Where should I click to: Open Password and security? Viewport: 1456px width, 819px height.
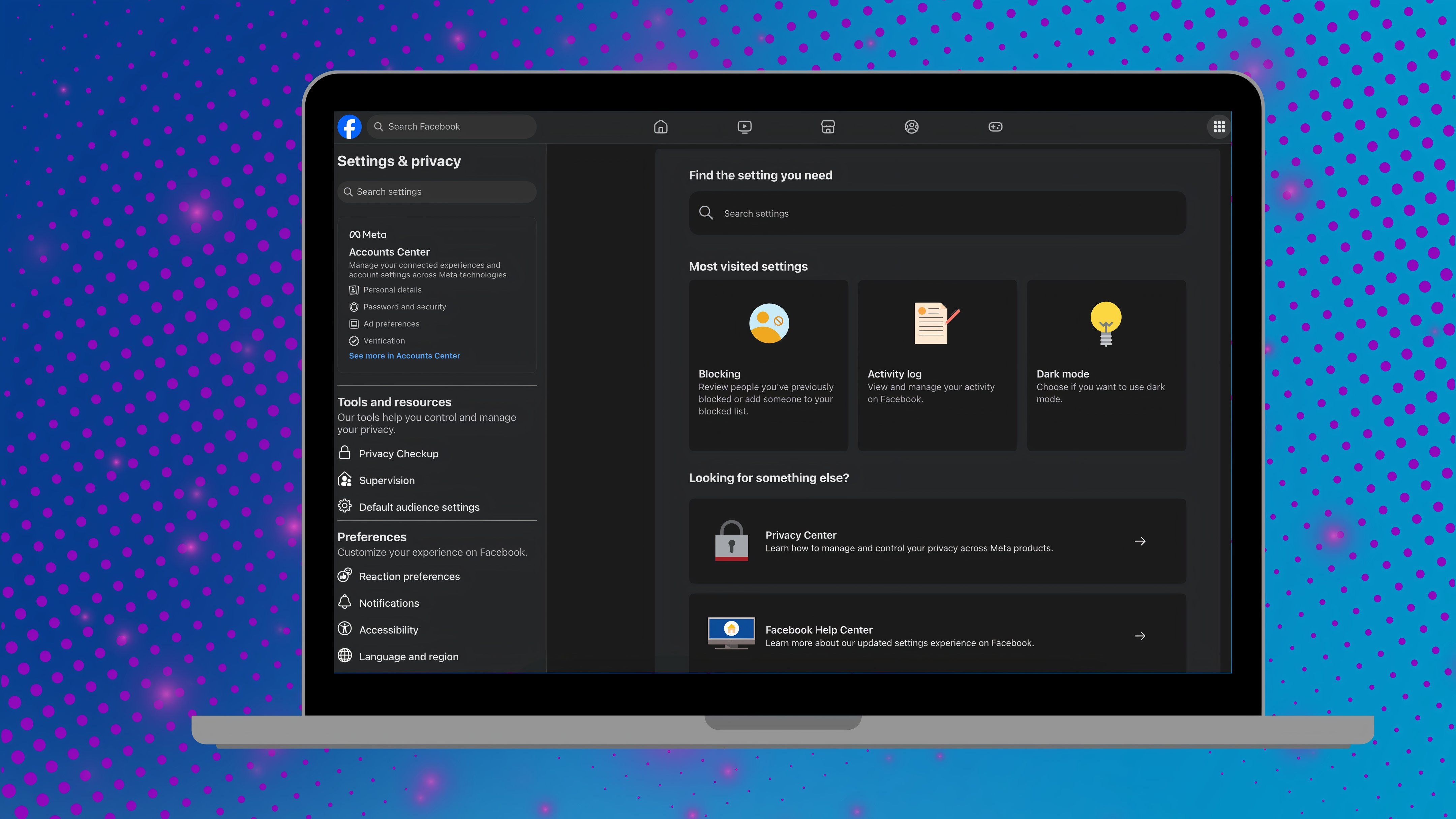click(398, 307)
